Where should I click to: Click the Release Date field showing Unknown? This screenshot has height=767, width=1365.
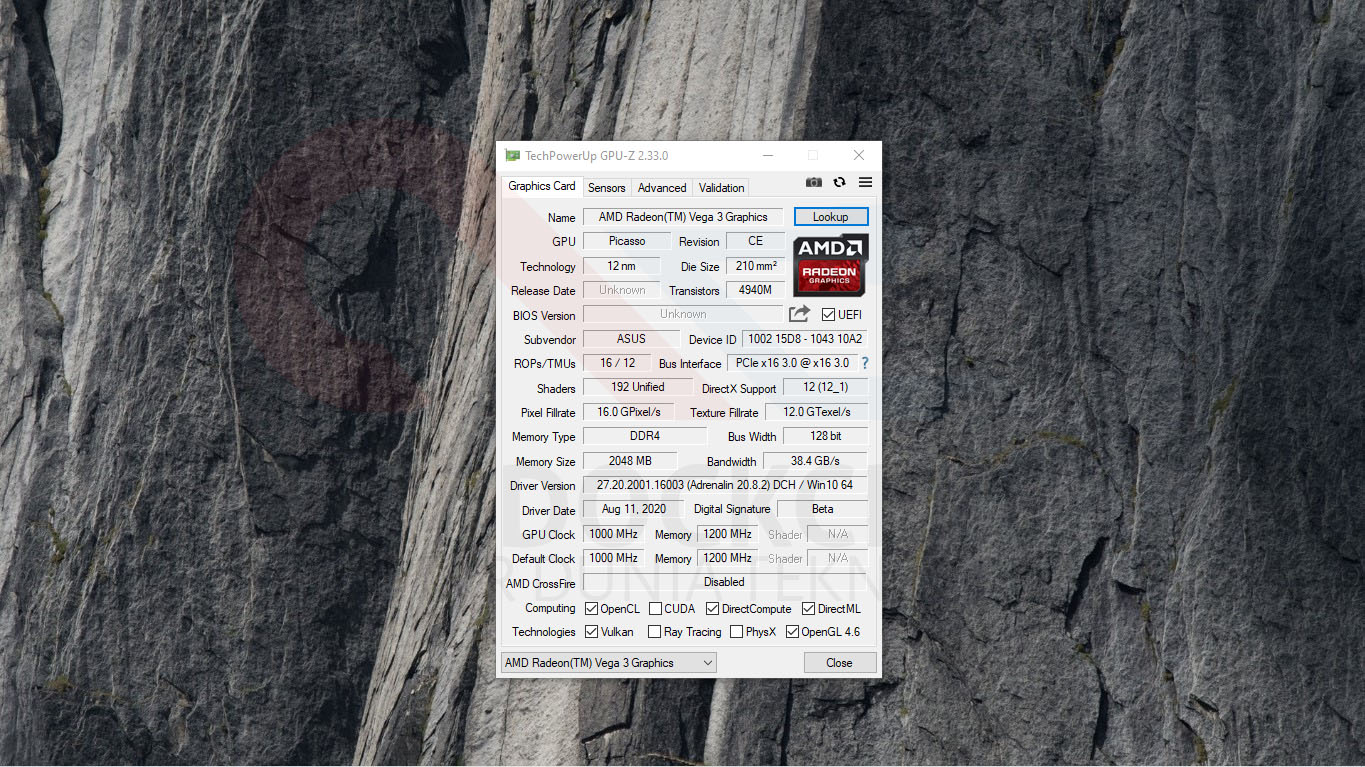622,290
